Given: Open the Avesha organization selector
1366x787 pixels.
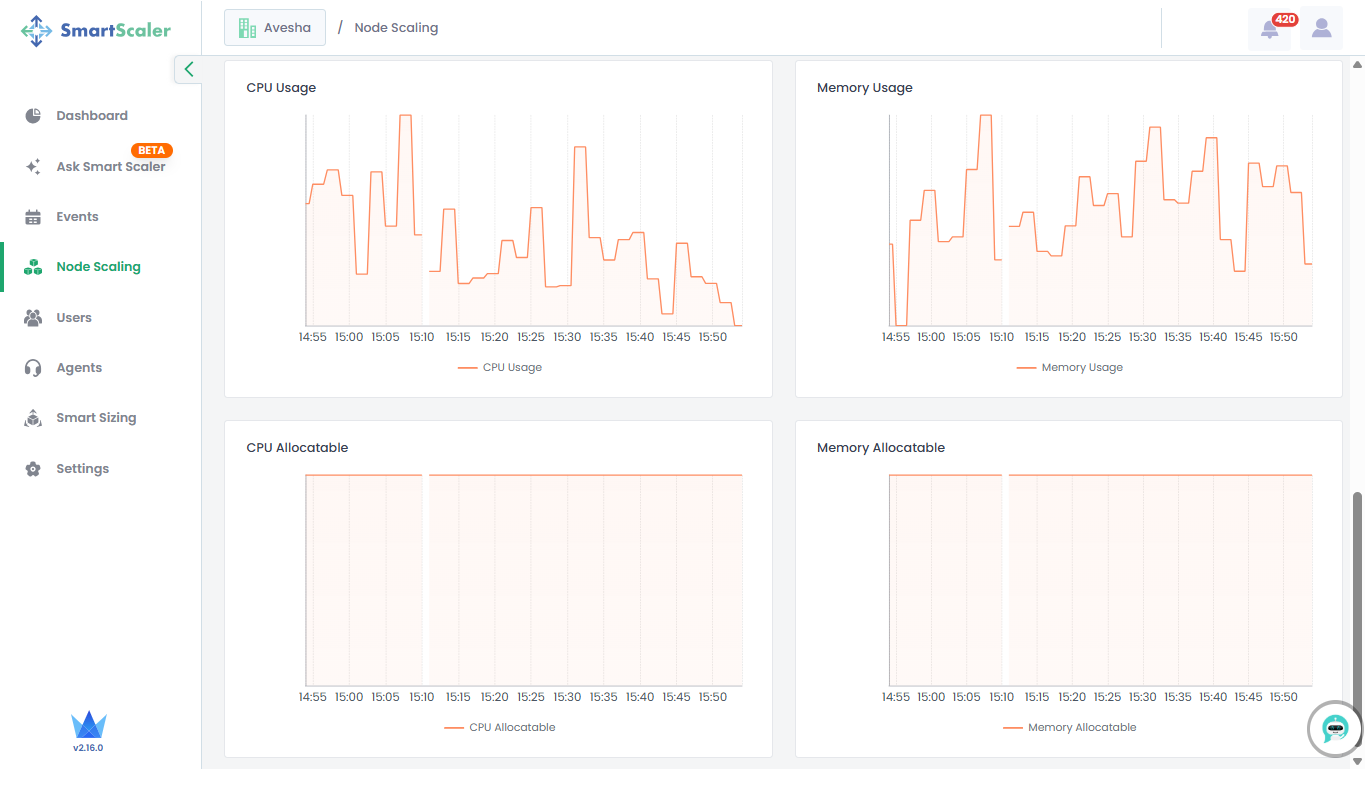Looking at the screenshot, I should (x=275, y=28).
